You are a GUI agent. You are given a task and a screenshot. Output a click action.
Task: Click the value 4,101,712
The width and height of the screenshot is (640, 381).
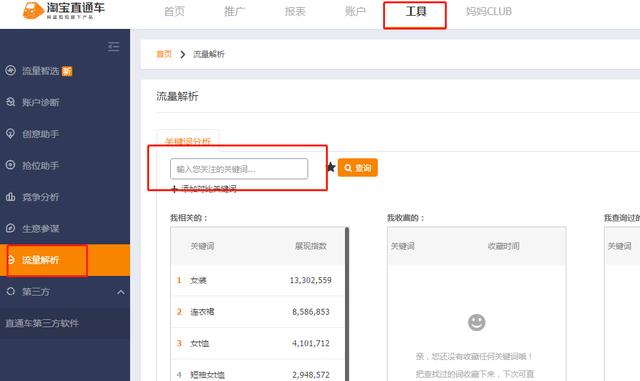pos(311,343)
